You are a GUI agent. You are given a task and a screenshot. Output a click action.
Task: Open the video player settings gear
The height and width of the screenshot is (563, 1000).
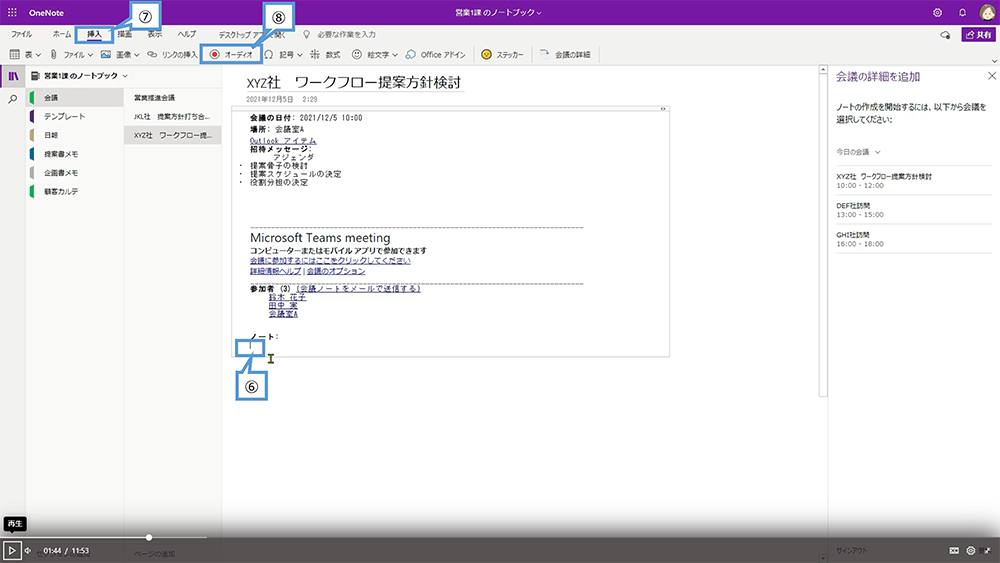pyautogui.click(x=971, y=550)
